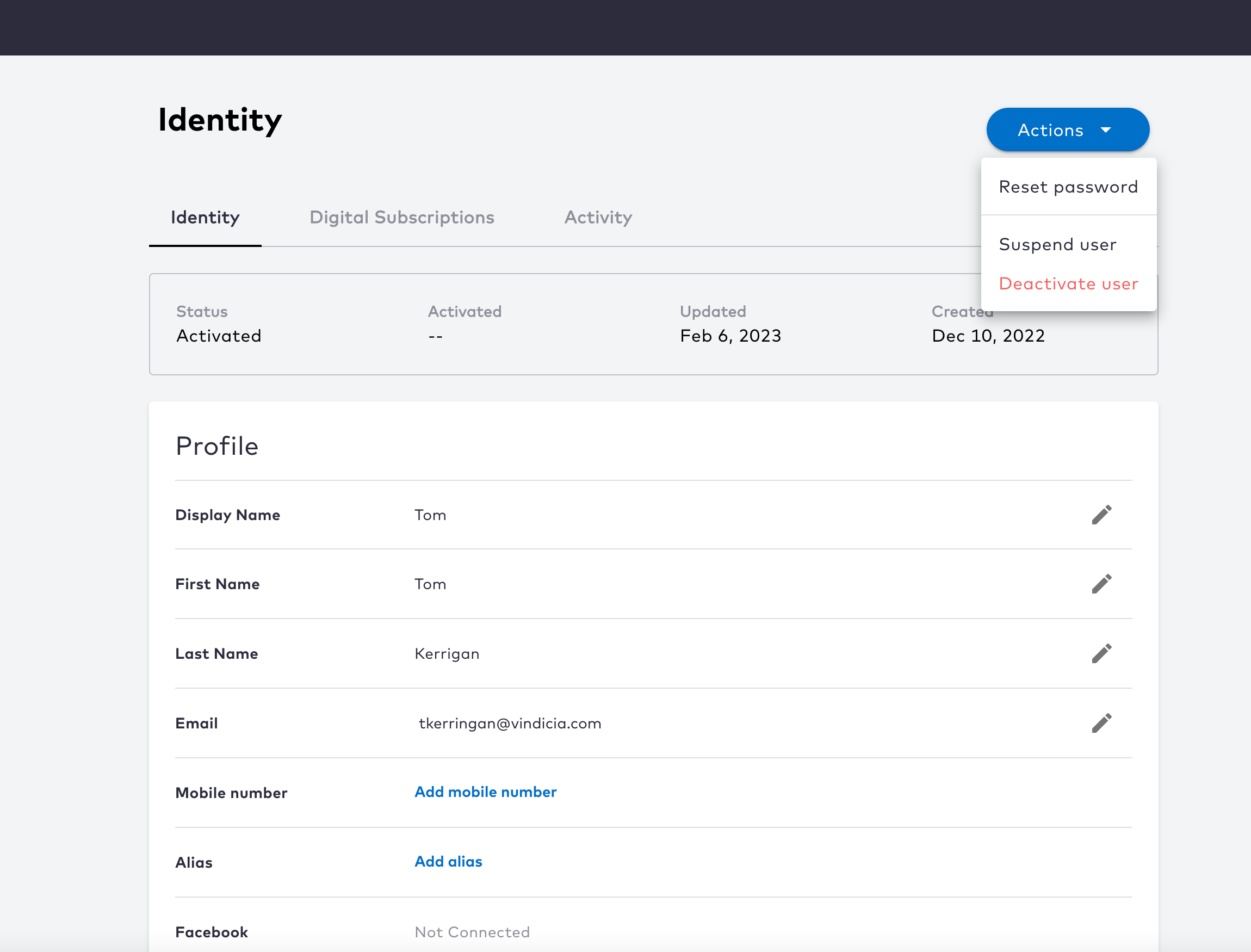Click the Identity page title
Viewport: 1251px width, 952px height.
tap(220, 120)
